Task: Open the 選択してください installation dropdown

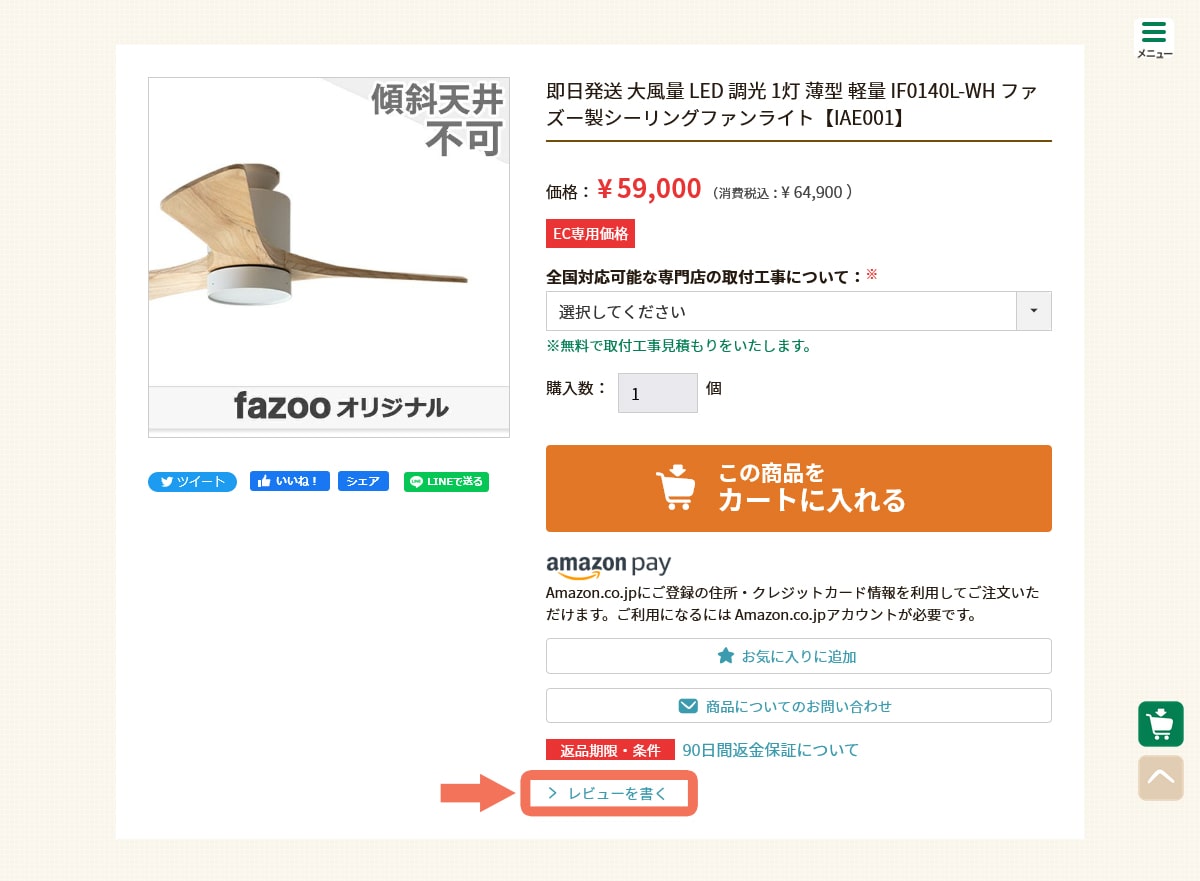Action: pyautogui.click(x=780, y=311)
